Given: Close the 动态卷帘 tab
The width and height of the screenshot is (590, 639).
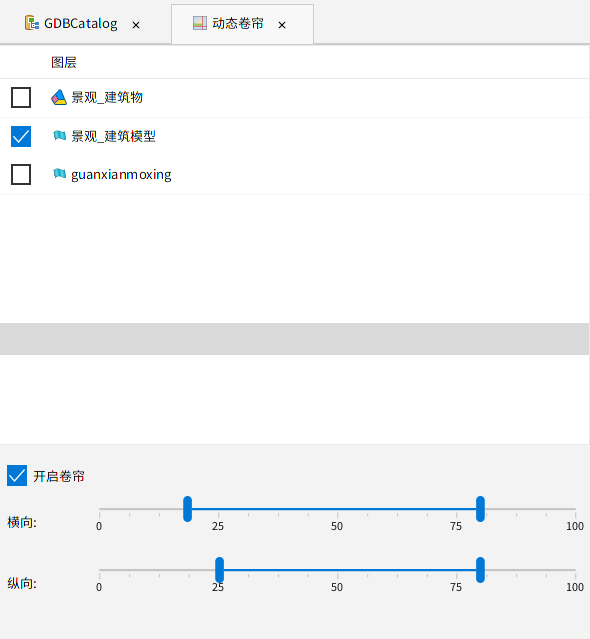Looking at the screenshot, I should click(282, 25).
